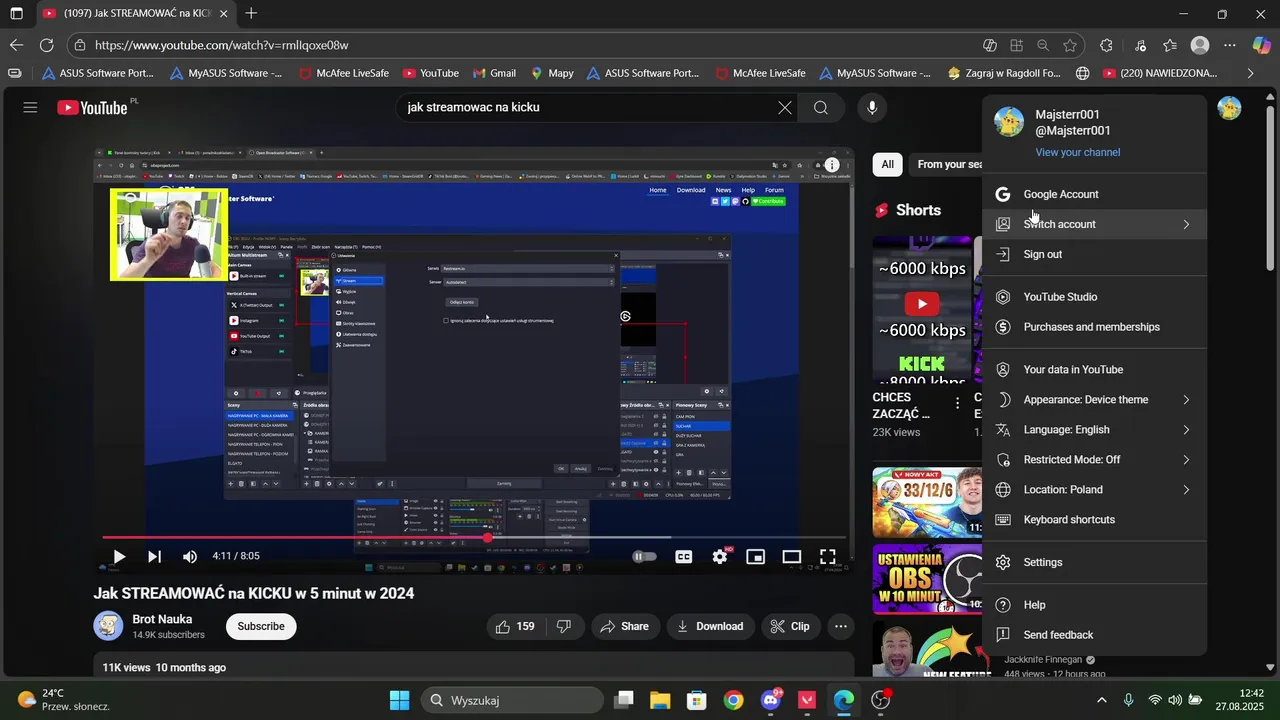Open the Windows Start menu button
Viewport: 1280px width, 720px height.
(x=399, y=700)
